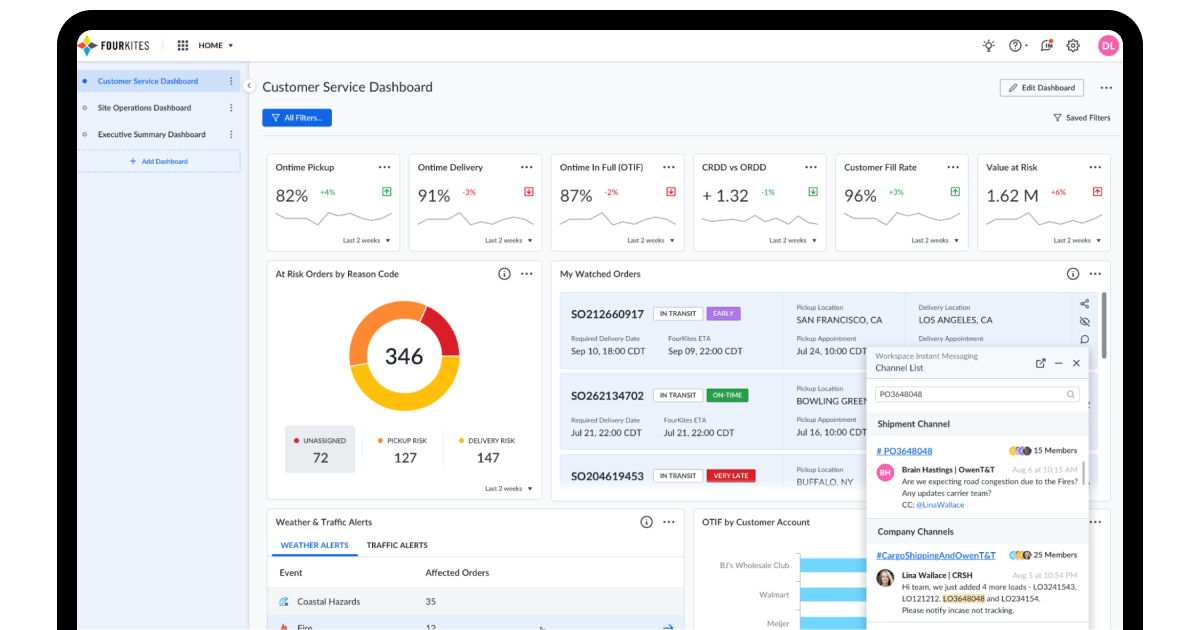Change CRDD vs ORDD Last 2 weeks range
The height and width of the screenshot is (630, 1200).
tap(793, 241)
